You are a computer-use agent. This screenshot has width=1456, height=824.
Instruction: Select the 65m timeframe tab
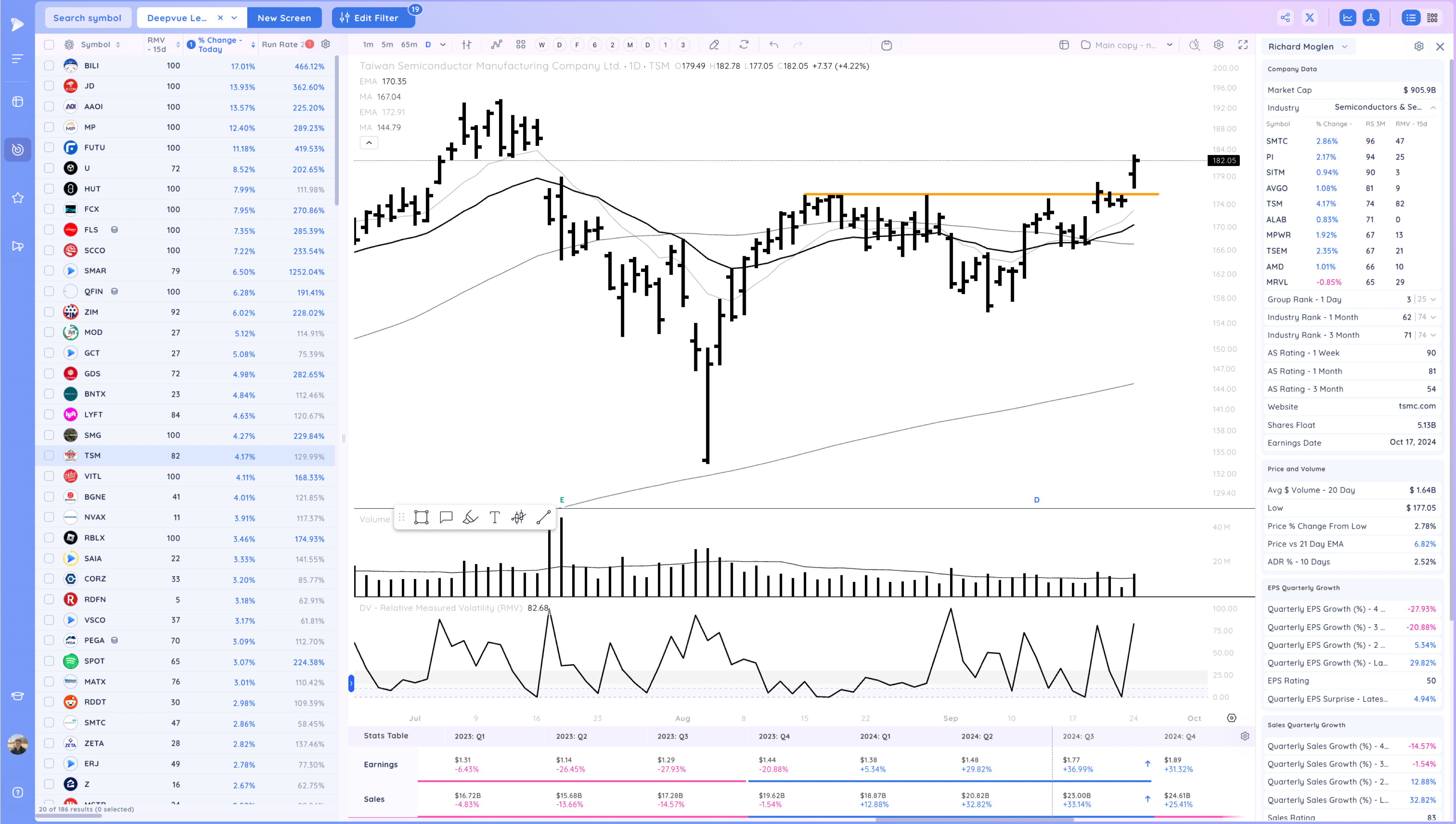pos(409,44)
